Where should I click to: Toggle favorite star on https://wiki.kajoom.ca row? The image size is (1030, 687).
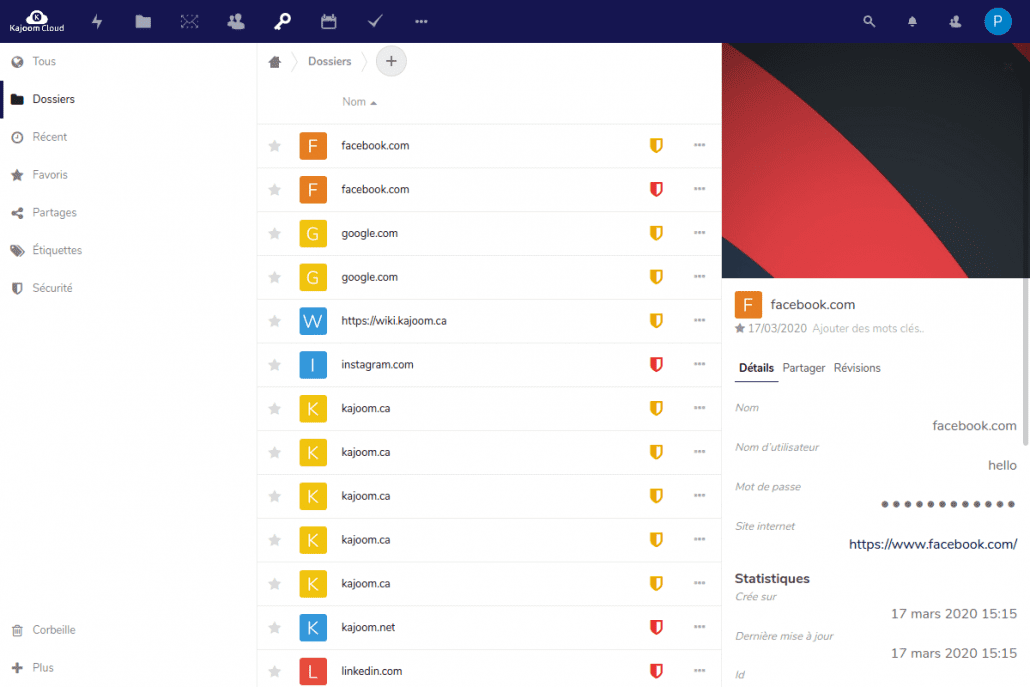275,321
